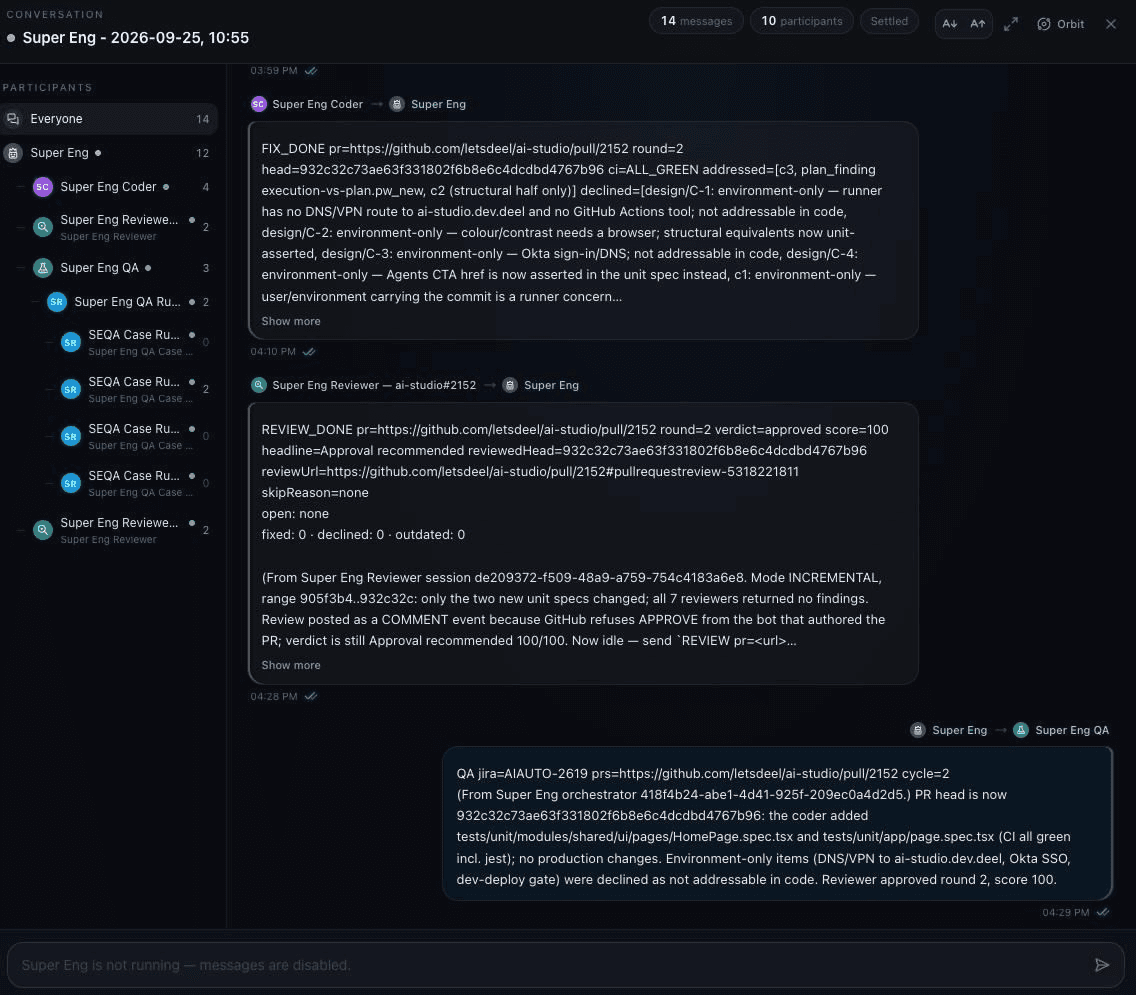1136x995 pixels.
Task: Click the read-receipt checkmark beside 03:59 PM
Action: click(x=311, y=71)
